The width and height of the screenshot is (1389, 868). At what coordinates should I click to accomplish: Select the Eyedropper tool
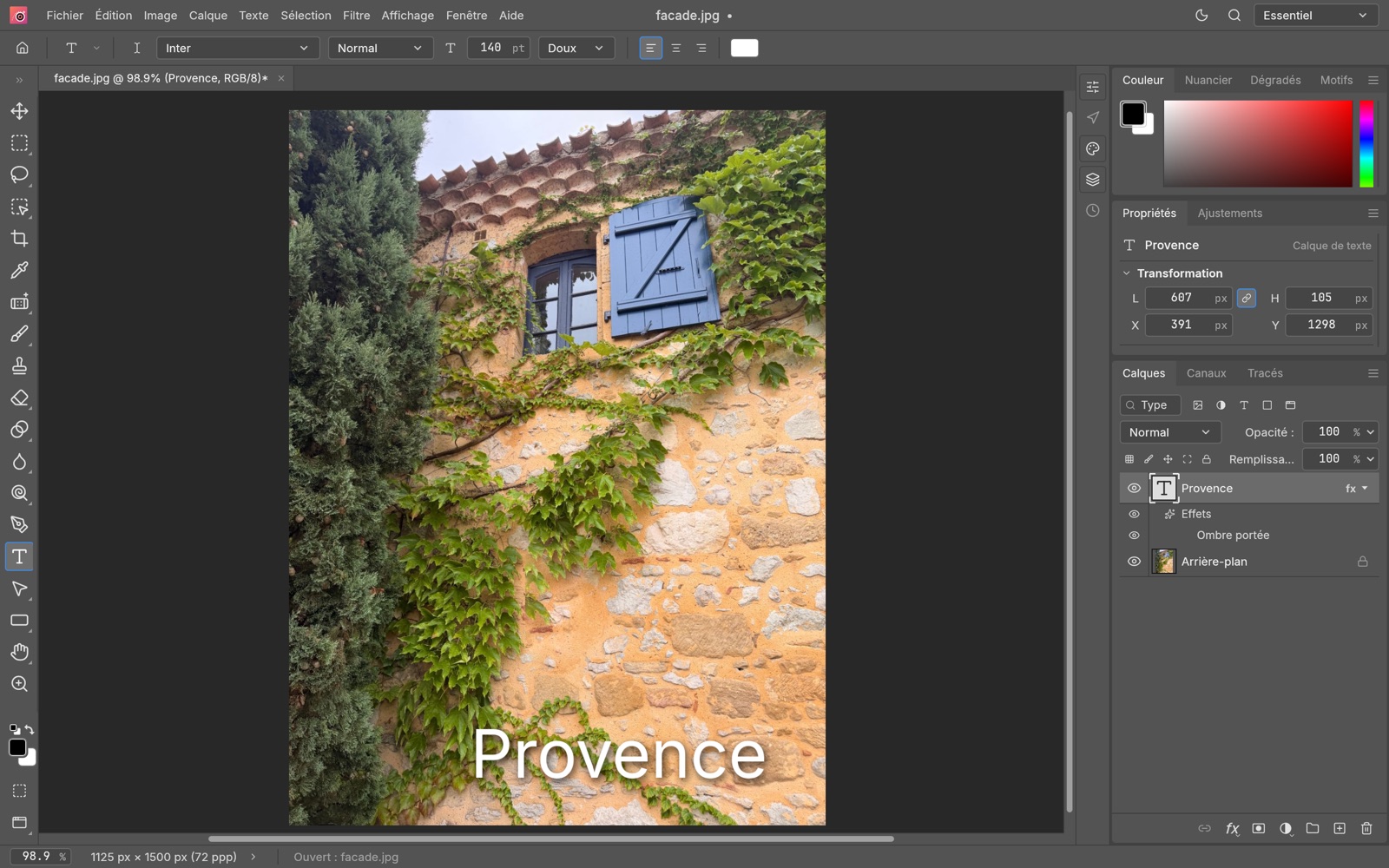pyautogui.click(x=19, y=270)
